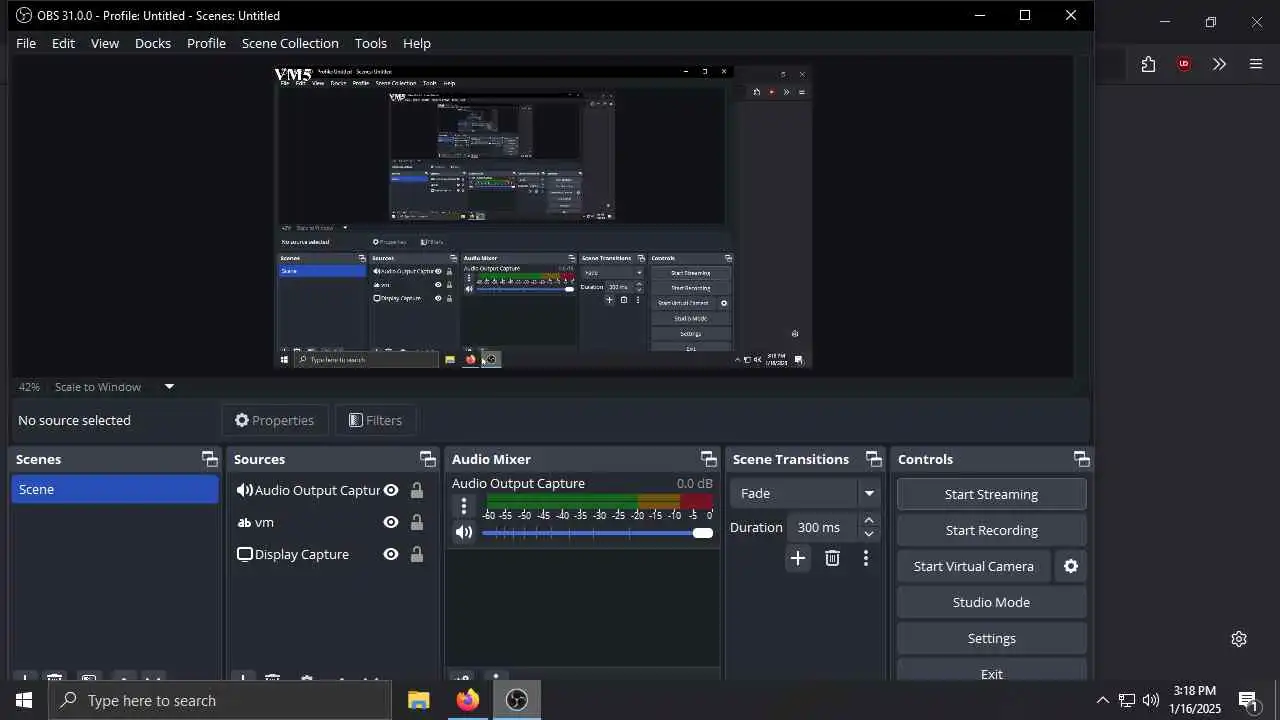The width and height of the screenshot is (1280, 720).
Task: Float the Audio Mixer dock panel
Action: coord(708,459)
